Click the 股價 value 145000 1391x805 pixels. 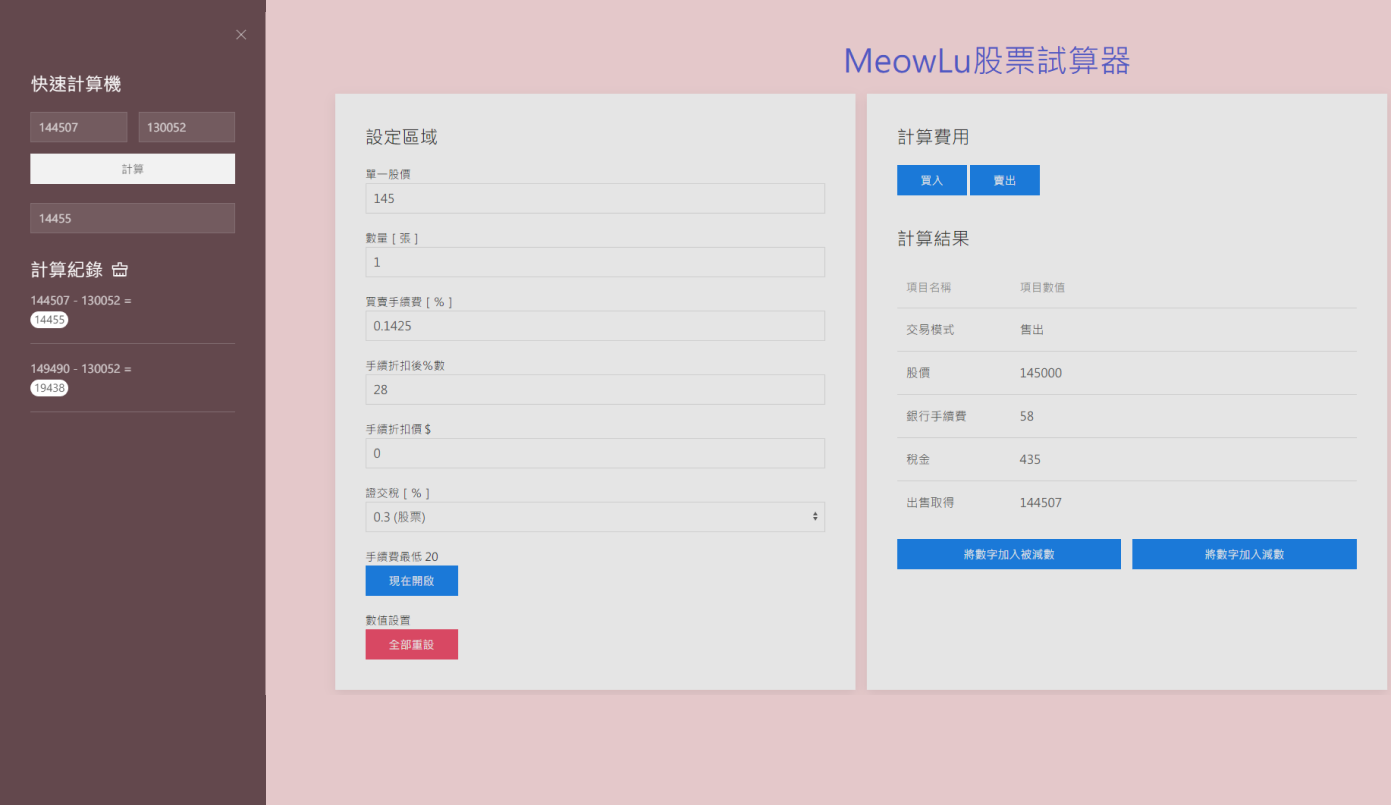[1041, 373]
